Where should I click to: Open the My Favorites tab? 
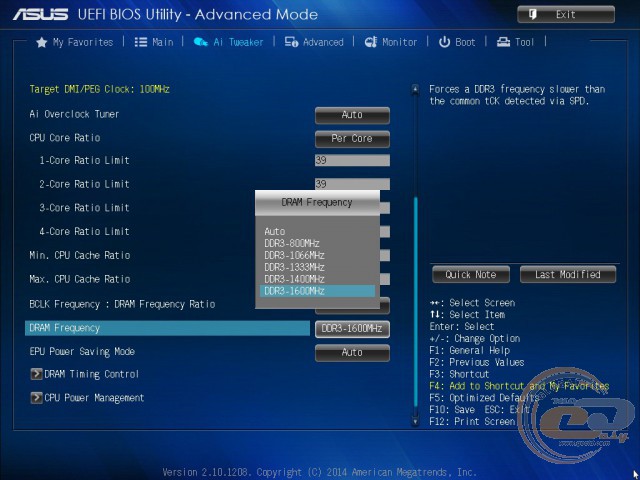[x=83, y=42]
